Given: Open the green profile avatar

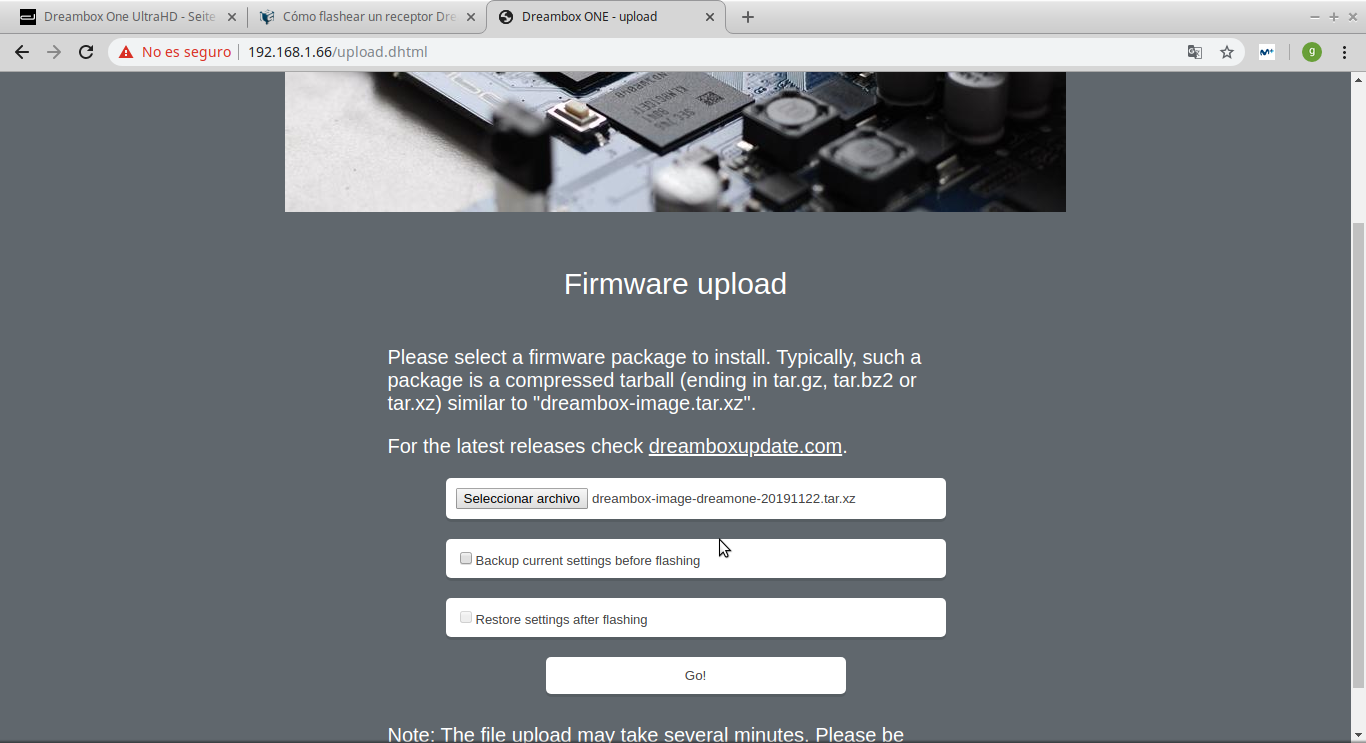Looking at the screenshot, I should coord(1312,52).
